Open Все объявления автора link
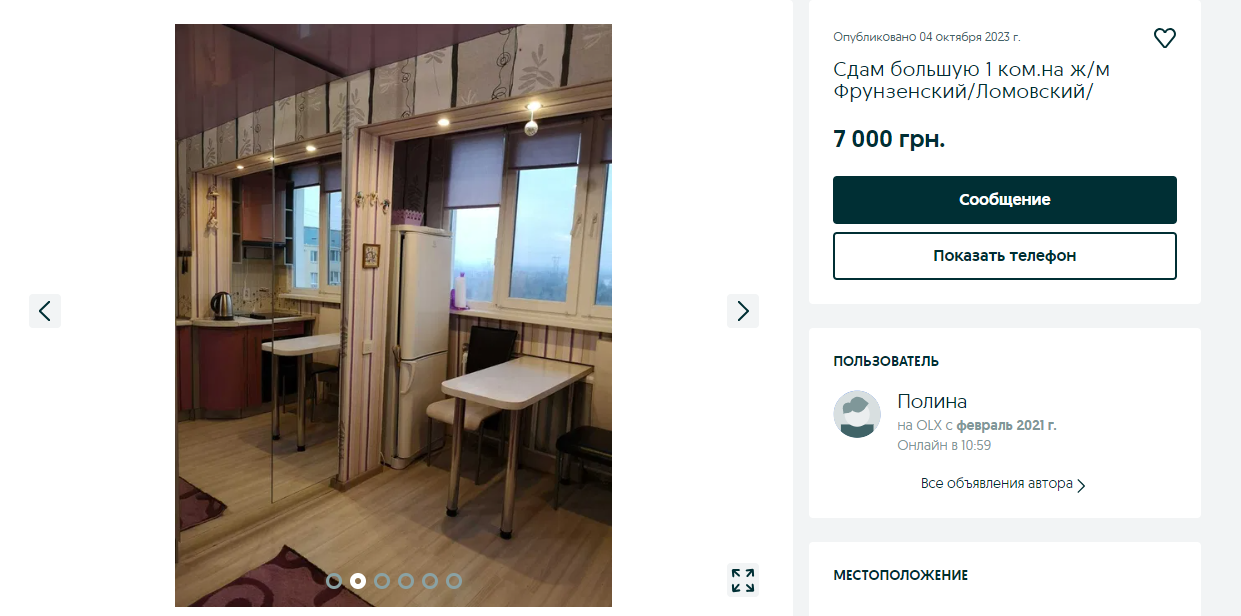The width and height of the screenshot is (1241, 616). [997, 484]
